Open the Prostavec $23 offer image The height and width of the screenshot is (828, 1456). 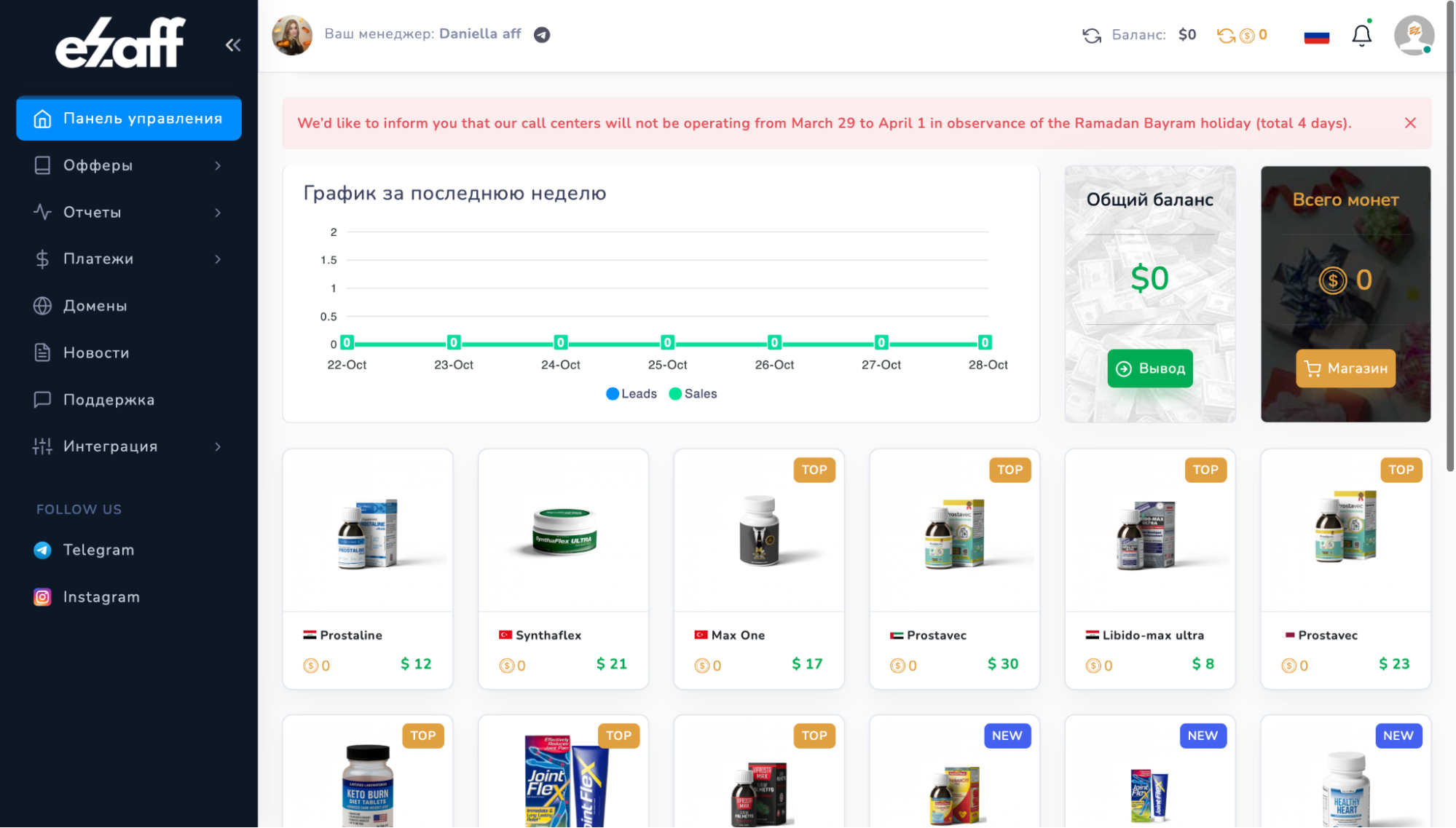(x=1346, y=531)
